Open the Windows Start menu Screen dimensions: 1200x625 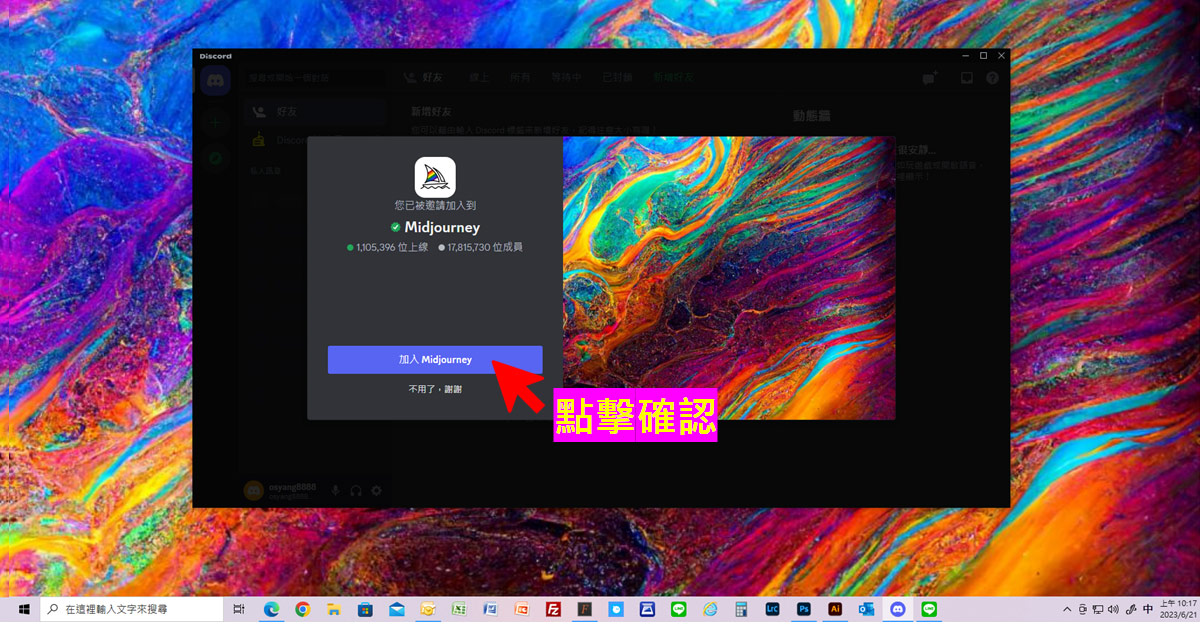22,609
